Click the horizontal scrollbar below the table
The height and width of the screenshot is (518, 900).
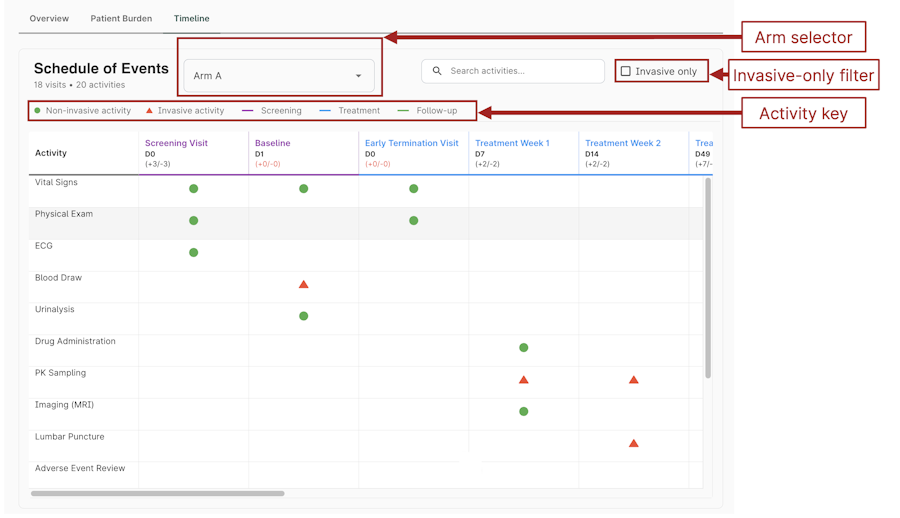pos(158,493)
